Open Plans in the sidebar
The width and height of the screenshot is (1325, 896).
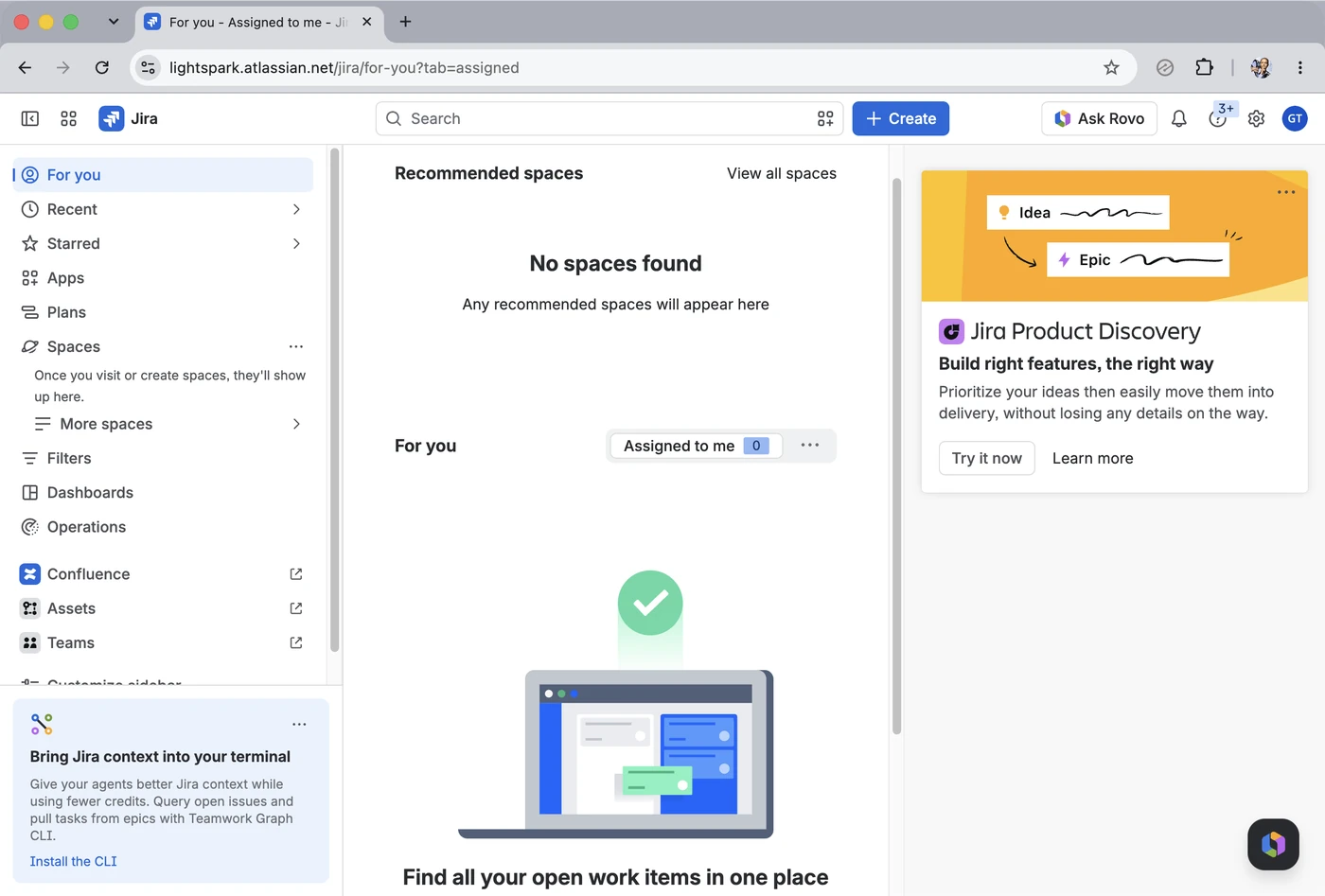coord(163,312)
